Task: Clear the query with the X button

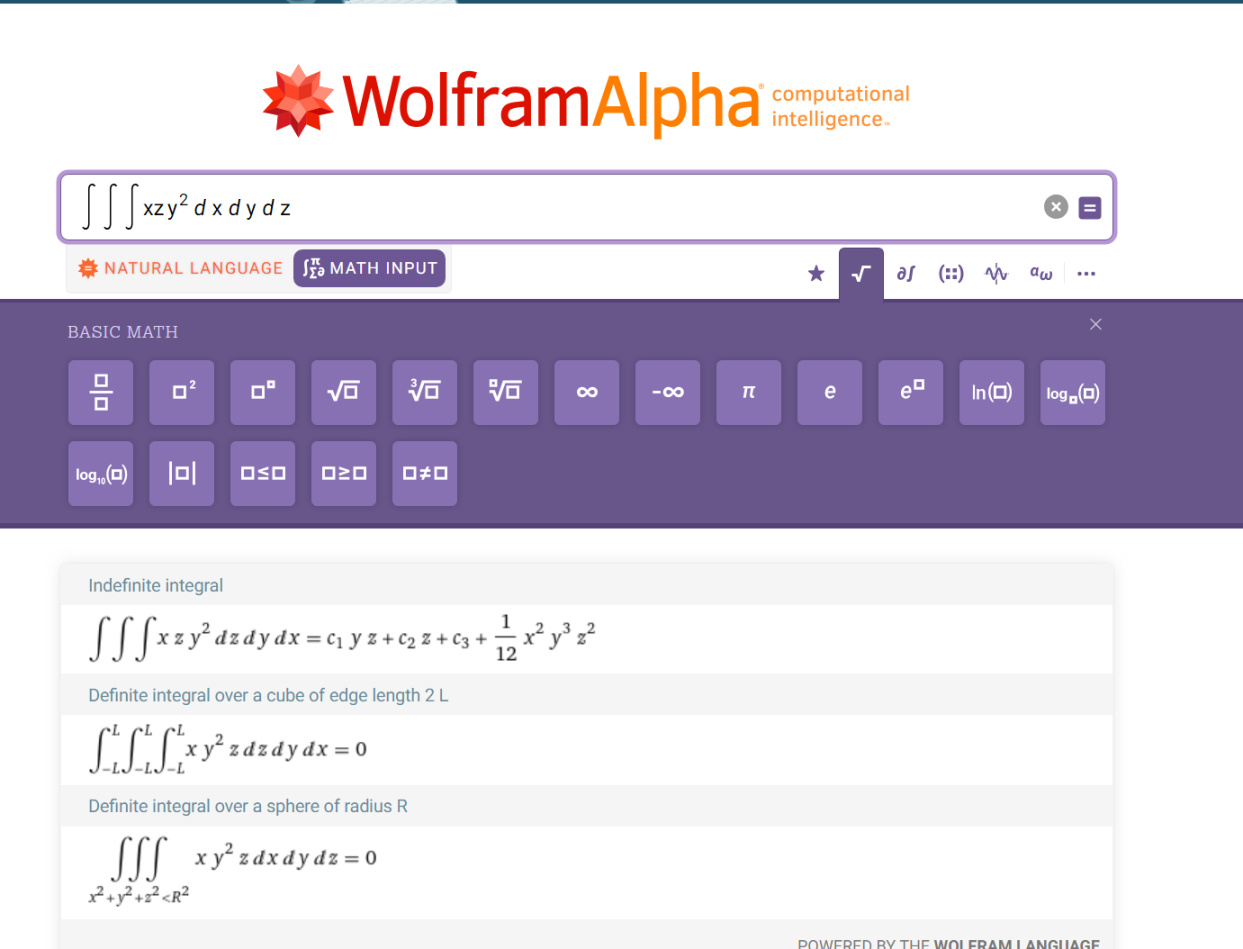Action: [x=1056, y=207]
